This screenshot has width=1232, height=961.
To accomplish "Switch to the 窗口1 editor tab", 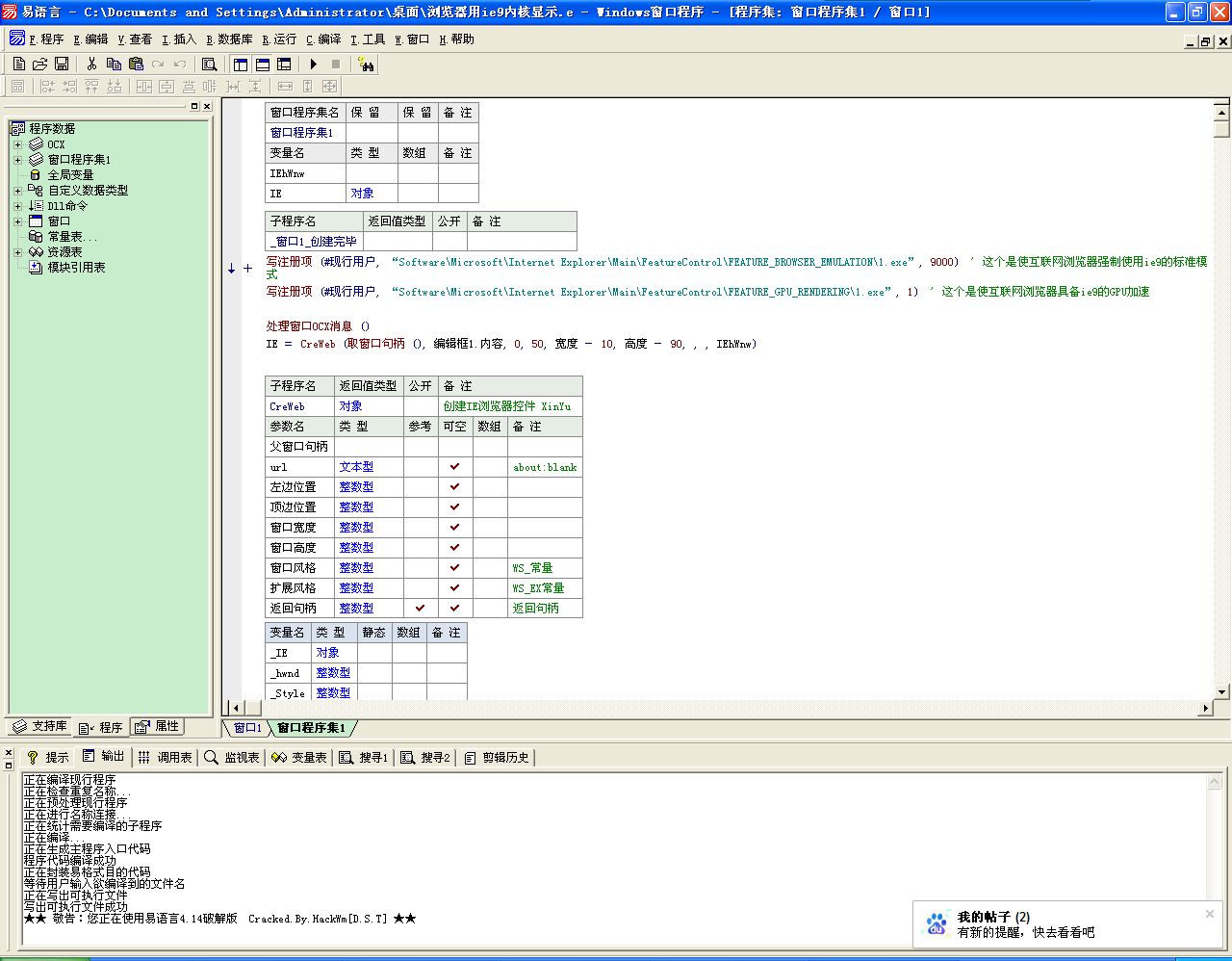I will point(245,728).
